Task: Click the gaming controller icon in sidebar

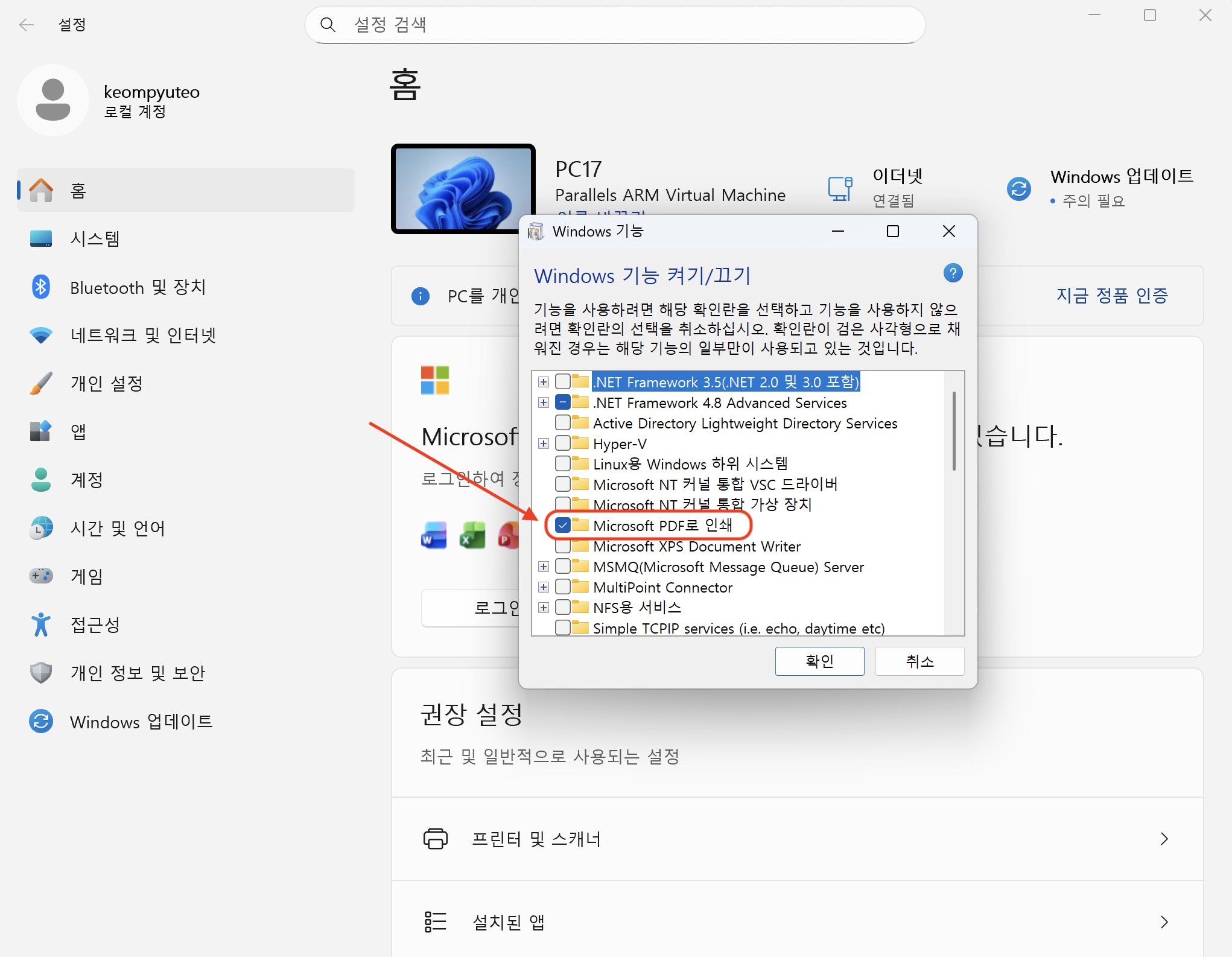Action: click(41, 576)
